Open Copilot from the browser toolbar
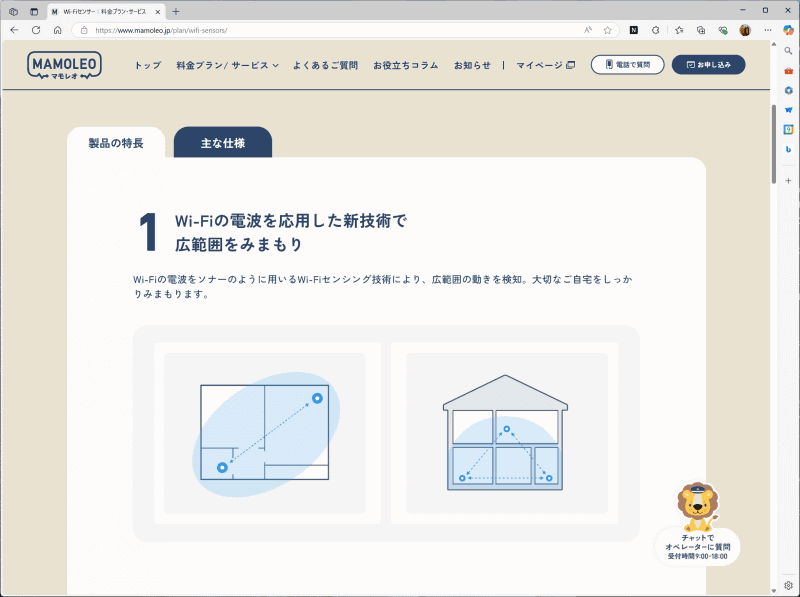The width and height of the screenshot is (800, 597). [788, 29]
